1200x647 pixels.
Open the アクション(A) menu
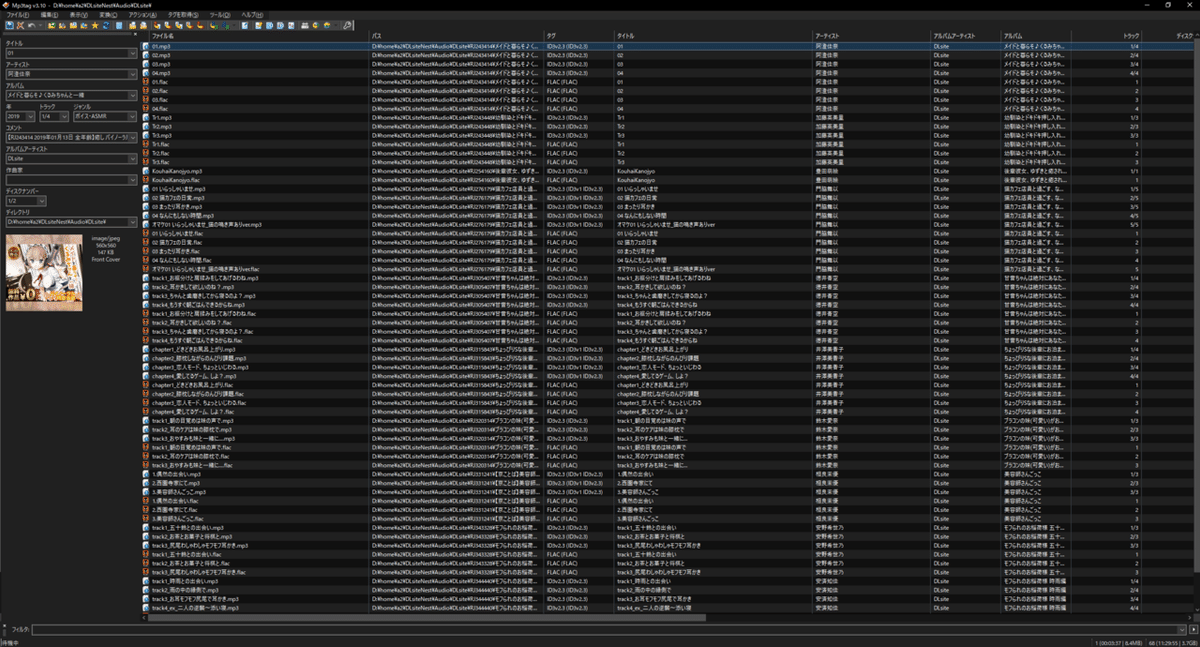tap(142, 15)
